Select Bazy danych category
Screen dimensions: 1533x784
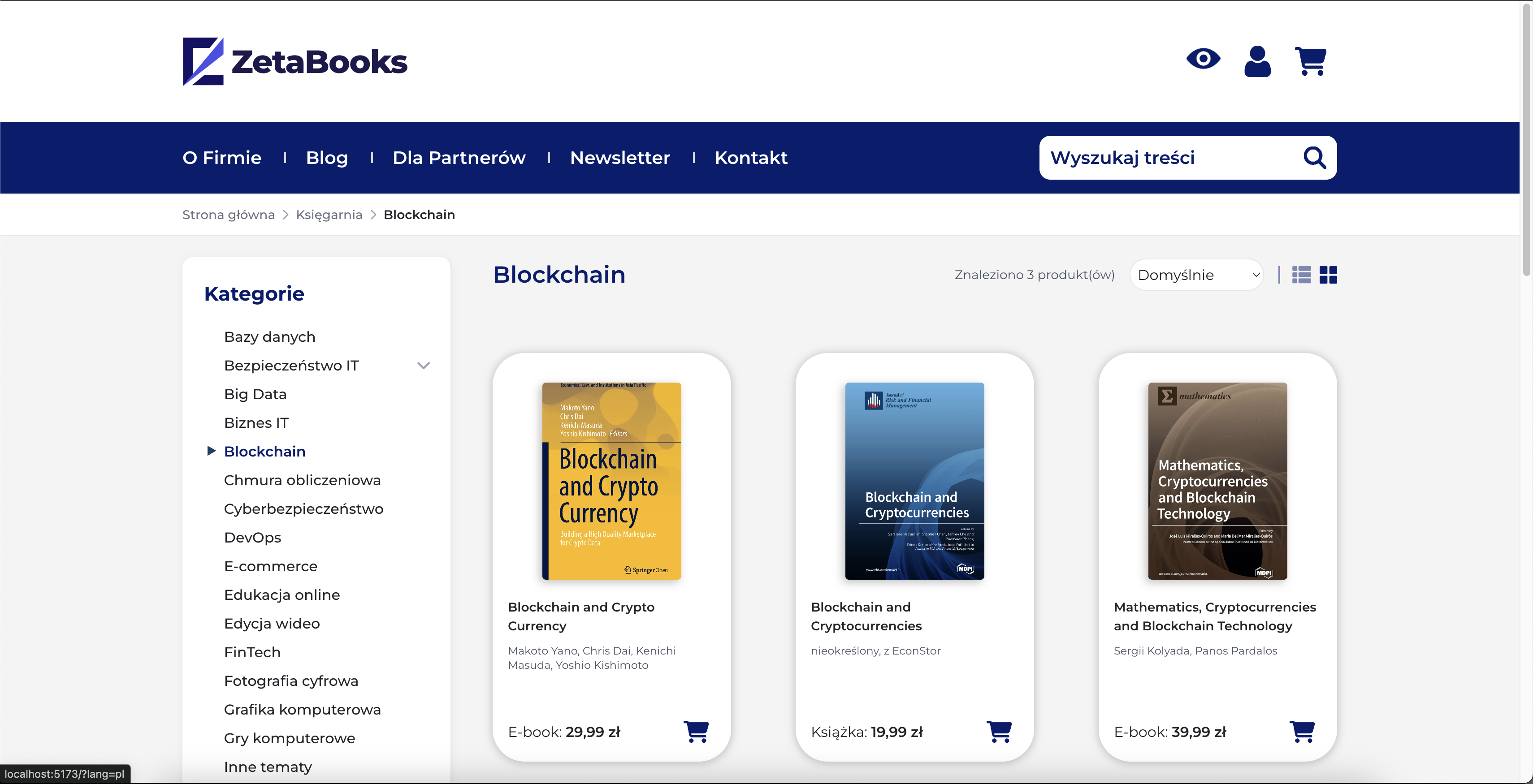tap(269, 337)
